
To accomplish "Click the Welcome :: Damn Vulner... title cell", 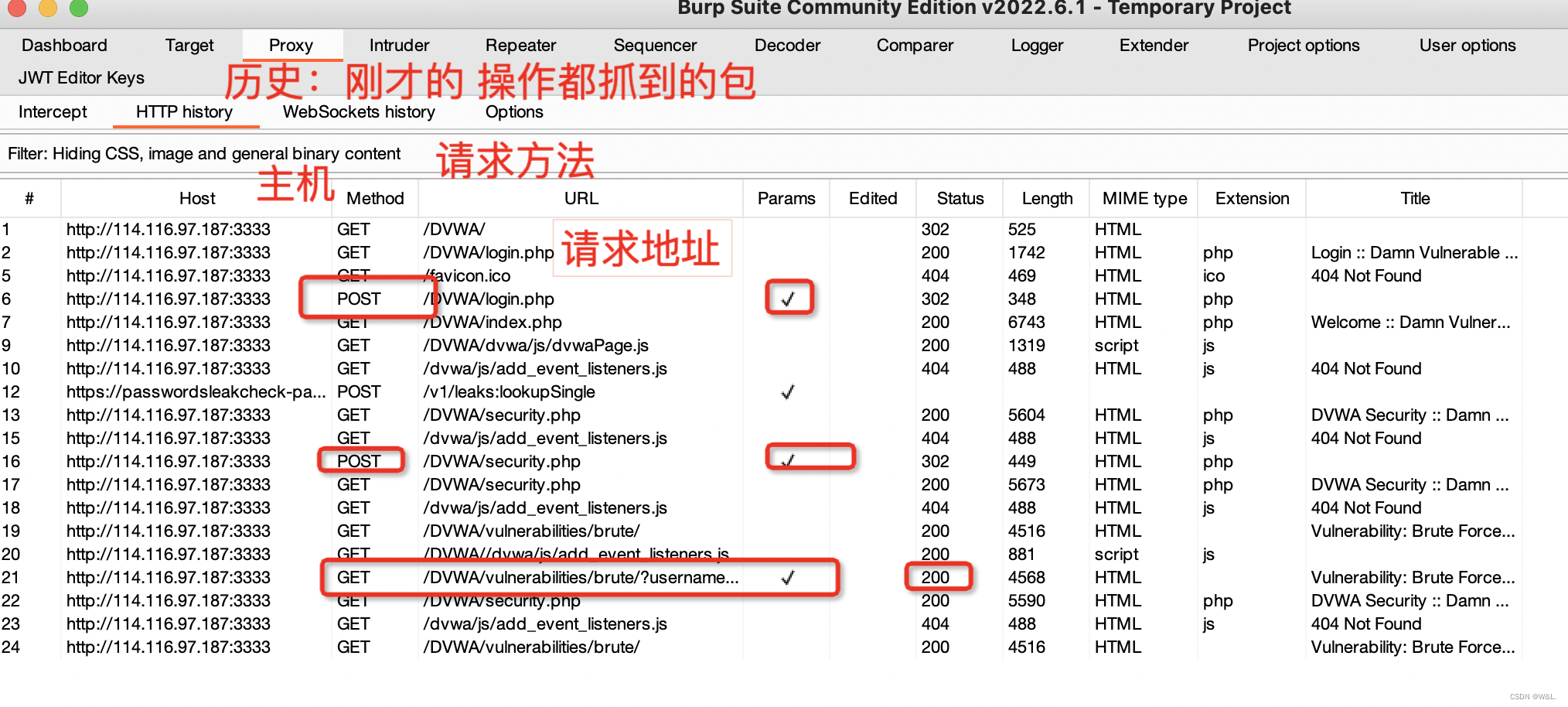I will point(1410,323).
